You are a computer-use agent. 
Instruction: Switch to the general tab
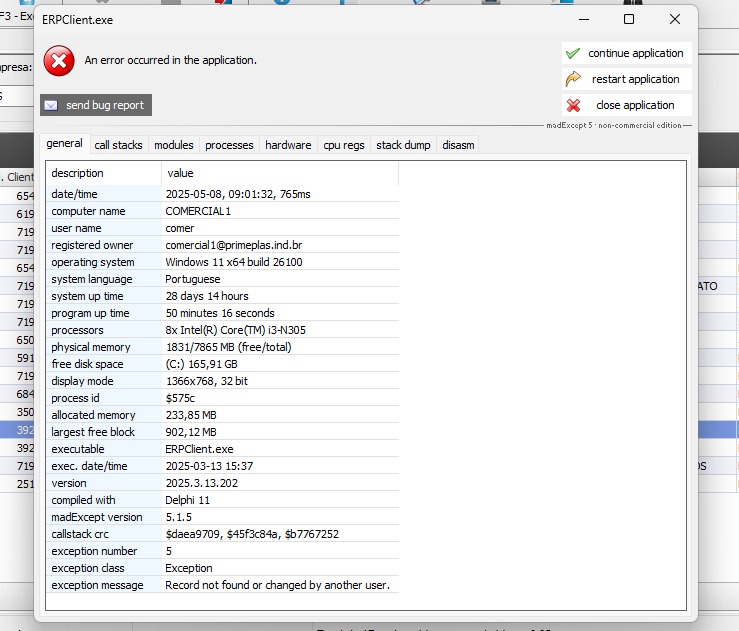(65, 144)
